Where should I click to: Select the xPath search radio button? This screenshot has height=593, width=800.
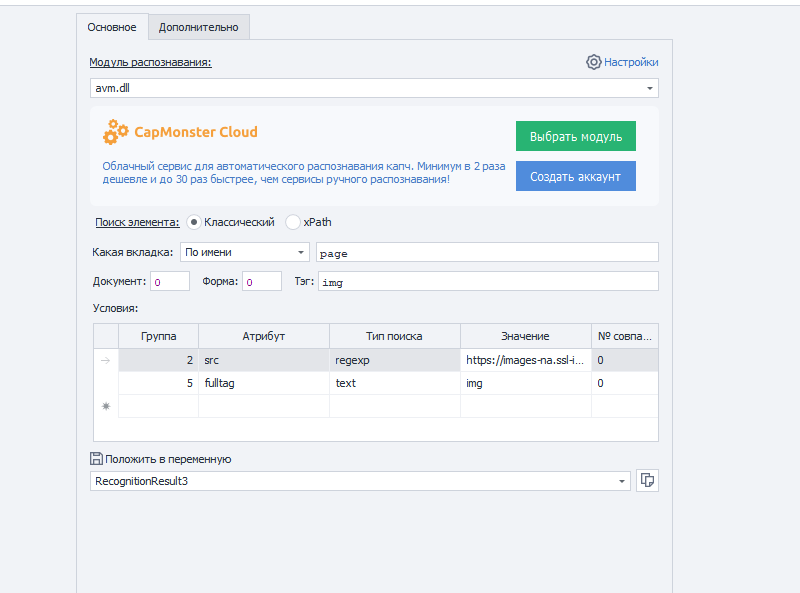293,222
